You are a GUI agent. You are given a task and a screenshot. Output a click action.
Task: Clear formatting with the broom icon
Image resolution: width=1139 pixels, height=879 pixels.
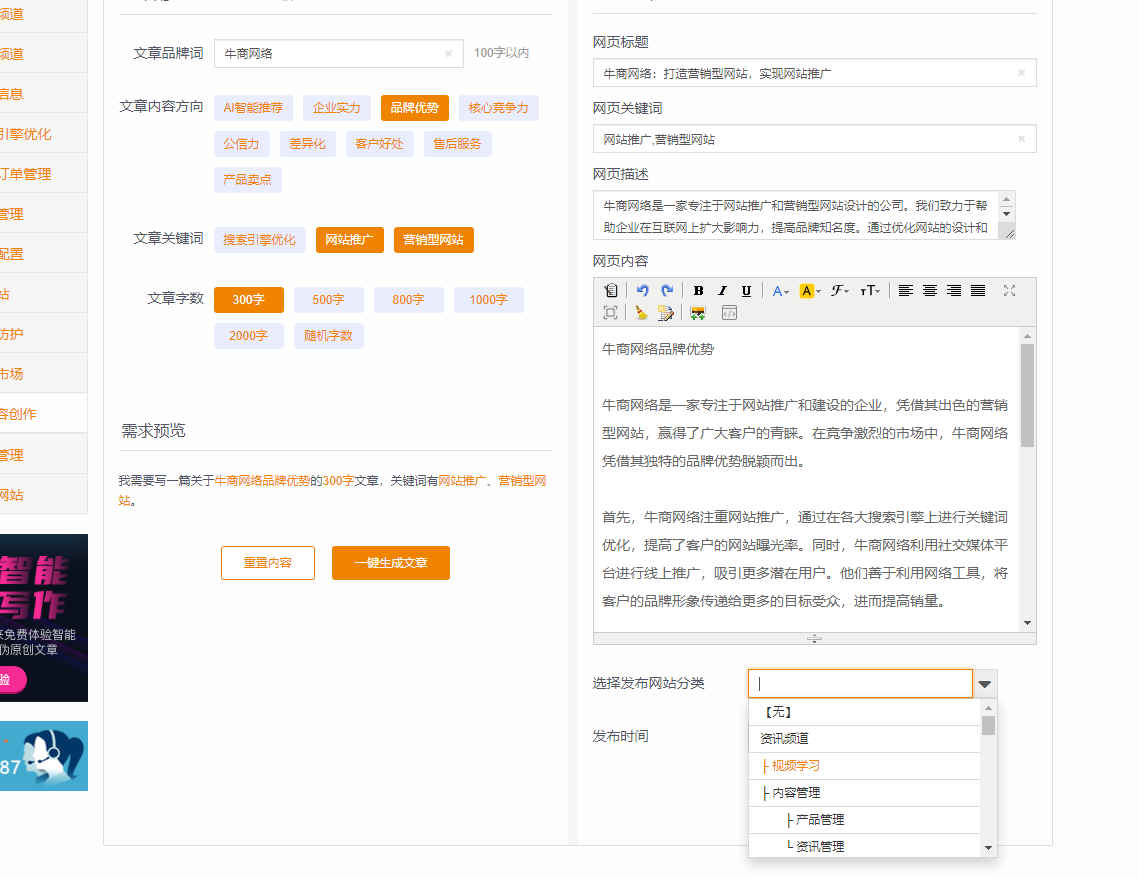point(641,313)
